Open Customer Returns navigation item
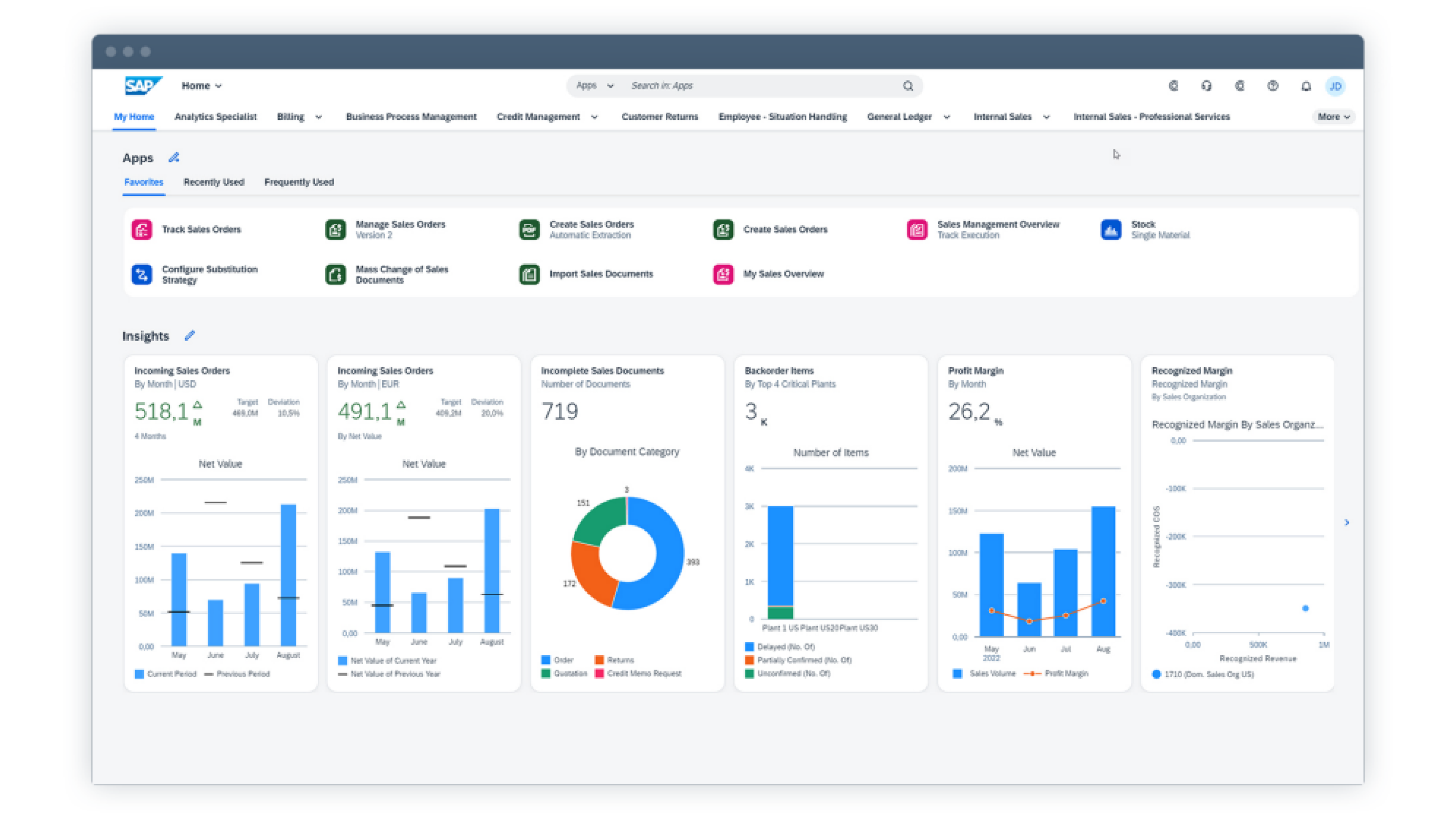 pyautogui.click(x=660, y=116)
